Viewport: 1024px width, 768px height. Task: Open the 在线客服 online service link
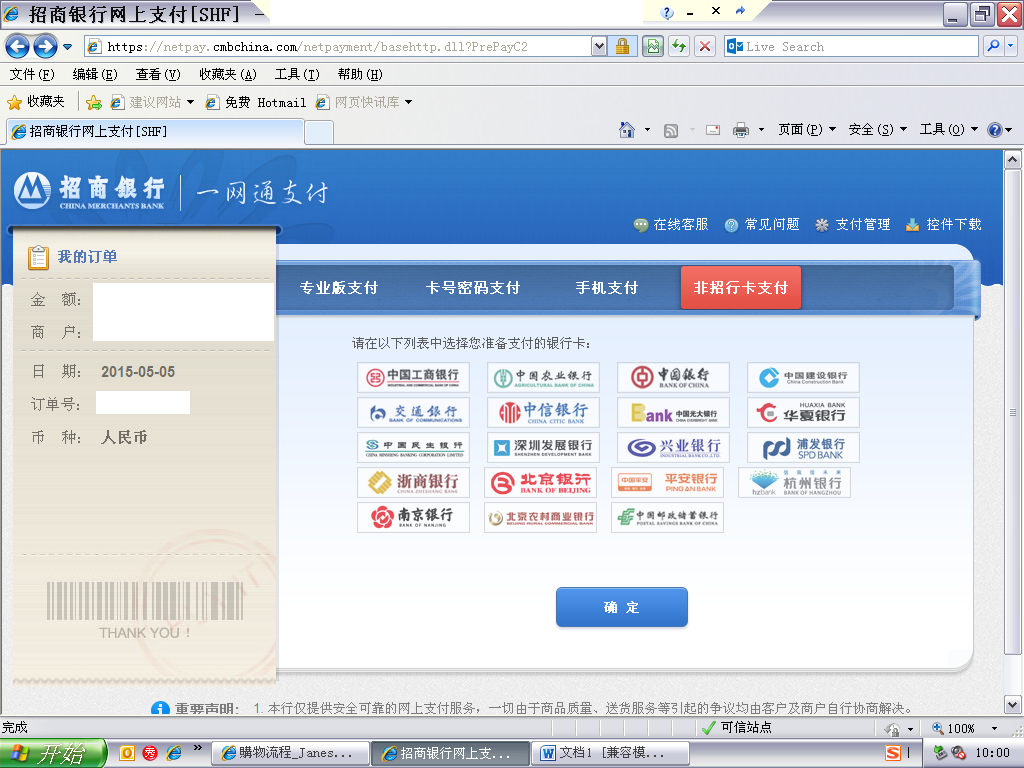(x=671, y=225)
